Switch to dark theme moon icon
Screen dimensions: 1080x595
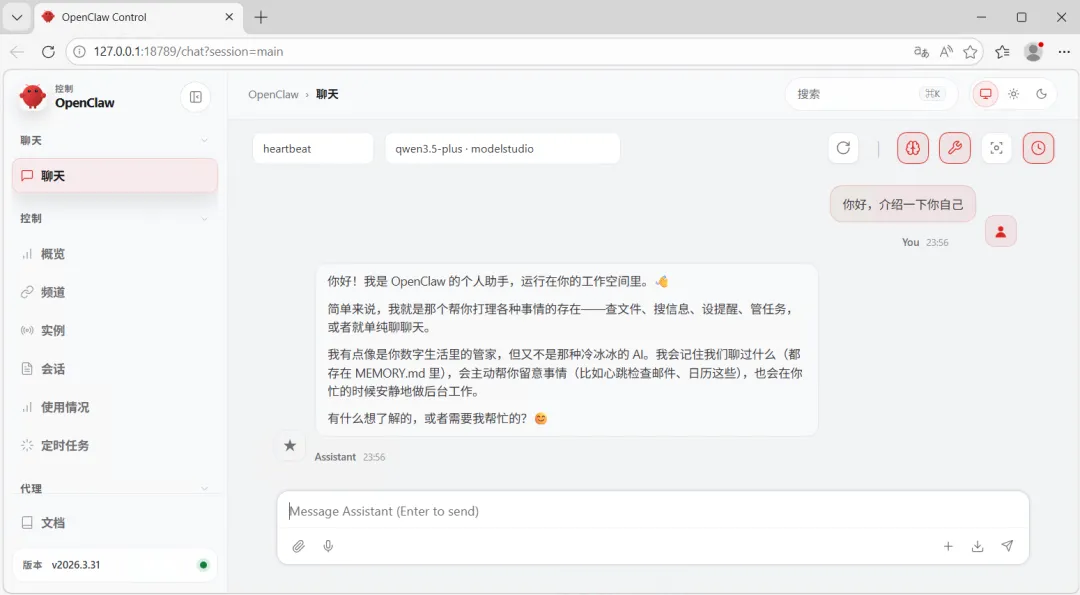click(1041, 94)
